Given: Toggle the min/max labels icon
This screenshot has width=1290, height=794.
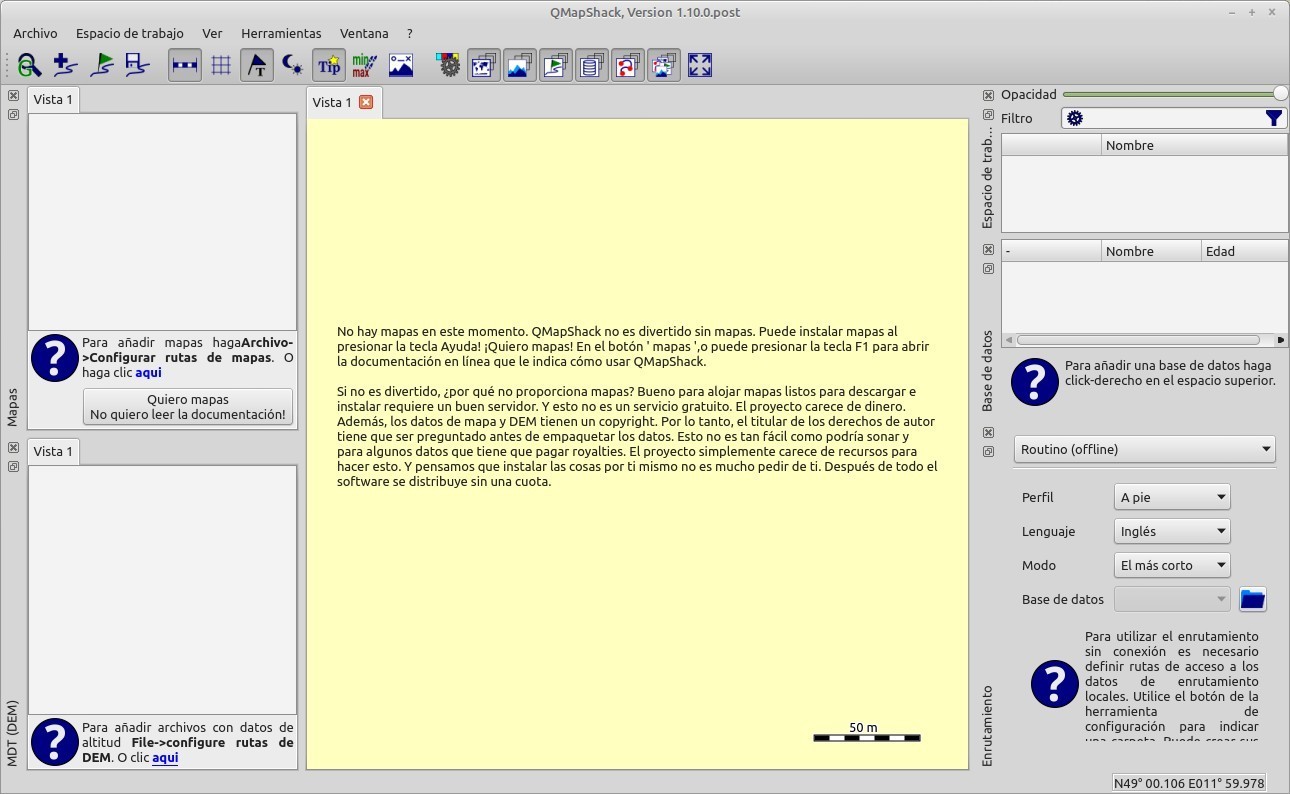Looking at the screenshot, I should (365, 66).
